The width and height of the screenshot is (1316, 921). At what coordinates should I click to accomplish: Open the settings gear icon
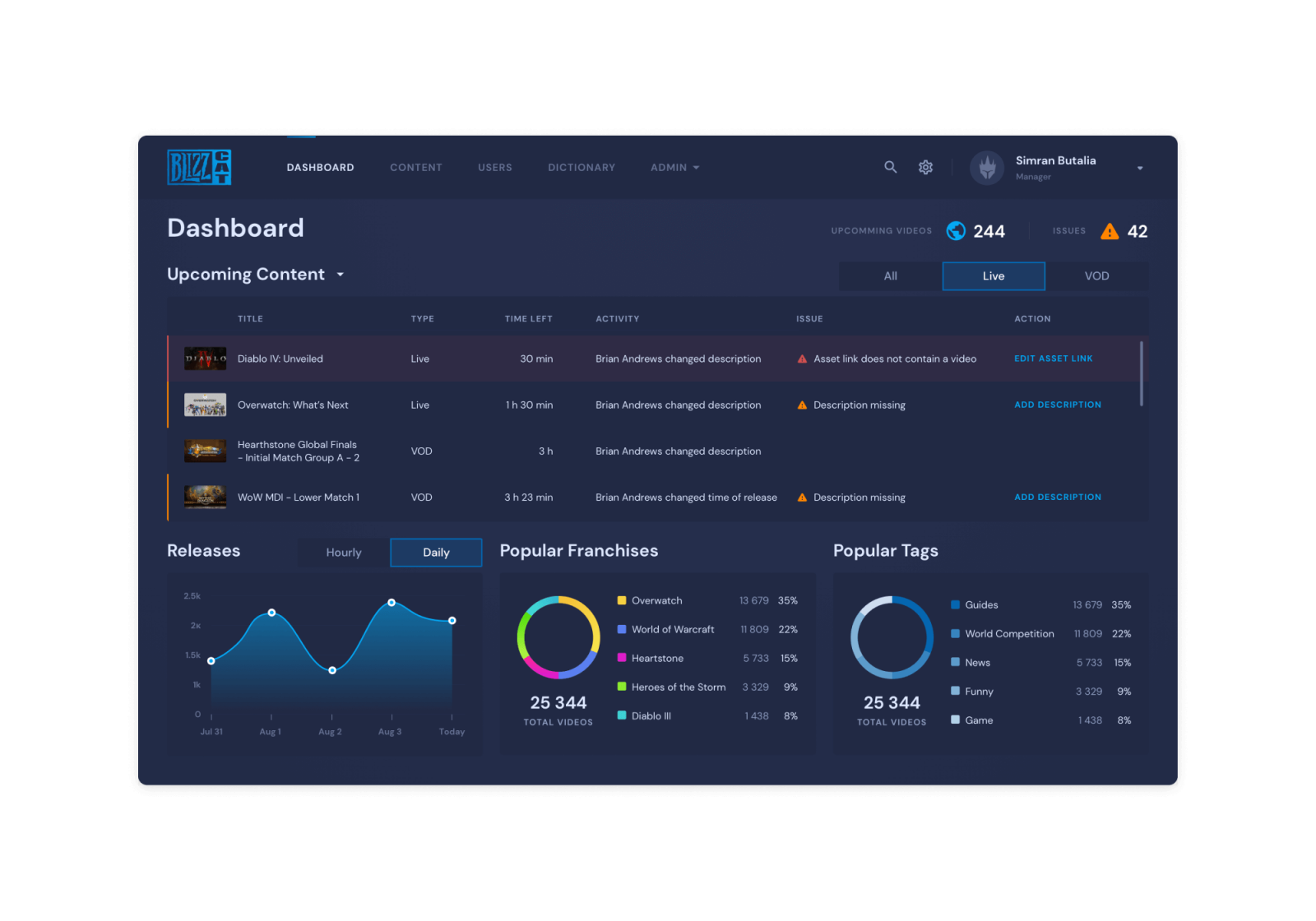(x=925, y=167)
